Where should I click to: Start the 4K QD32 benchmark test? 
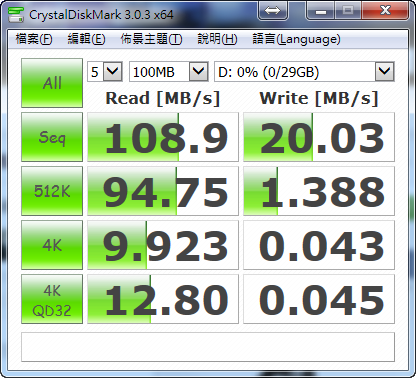[x=52, y=299]
